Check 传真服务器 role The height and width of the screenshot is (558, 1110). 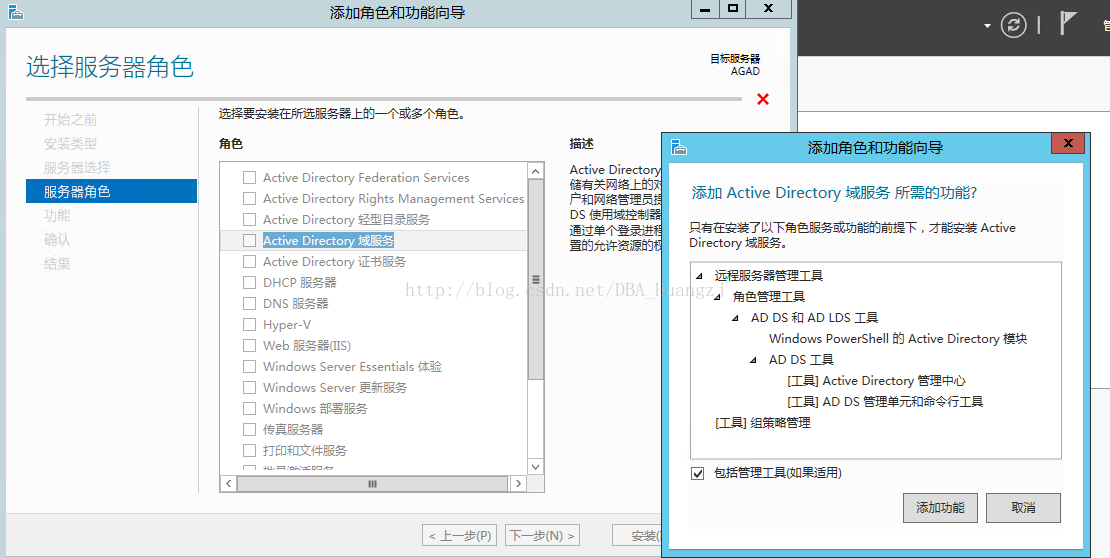(x=249, y=429)
